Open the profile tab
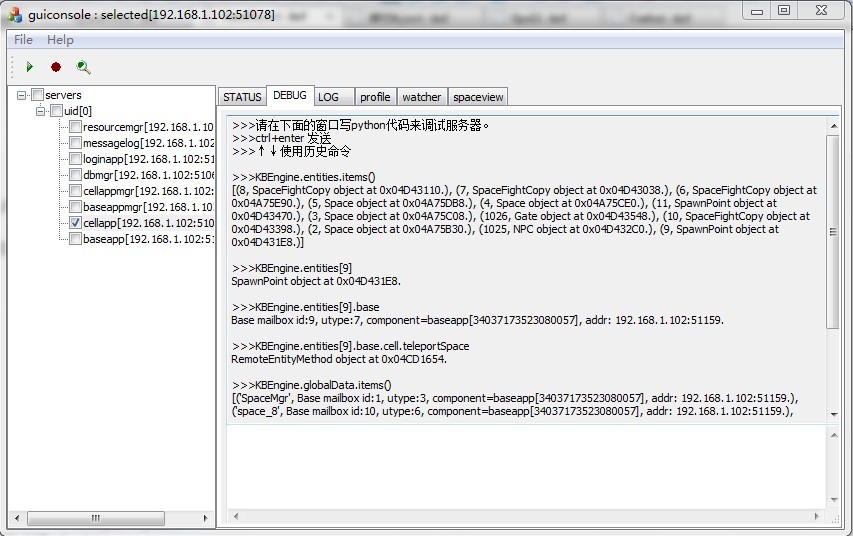The height and width of the screenshot is (536, 853). point(375,97)
